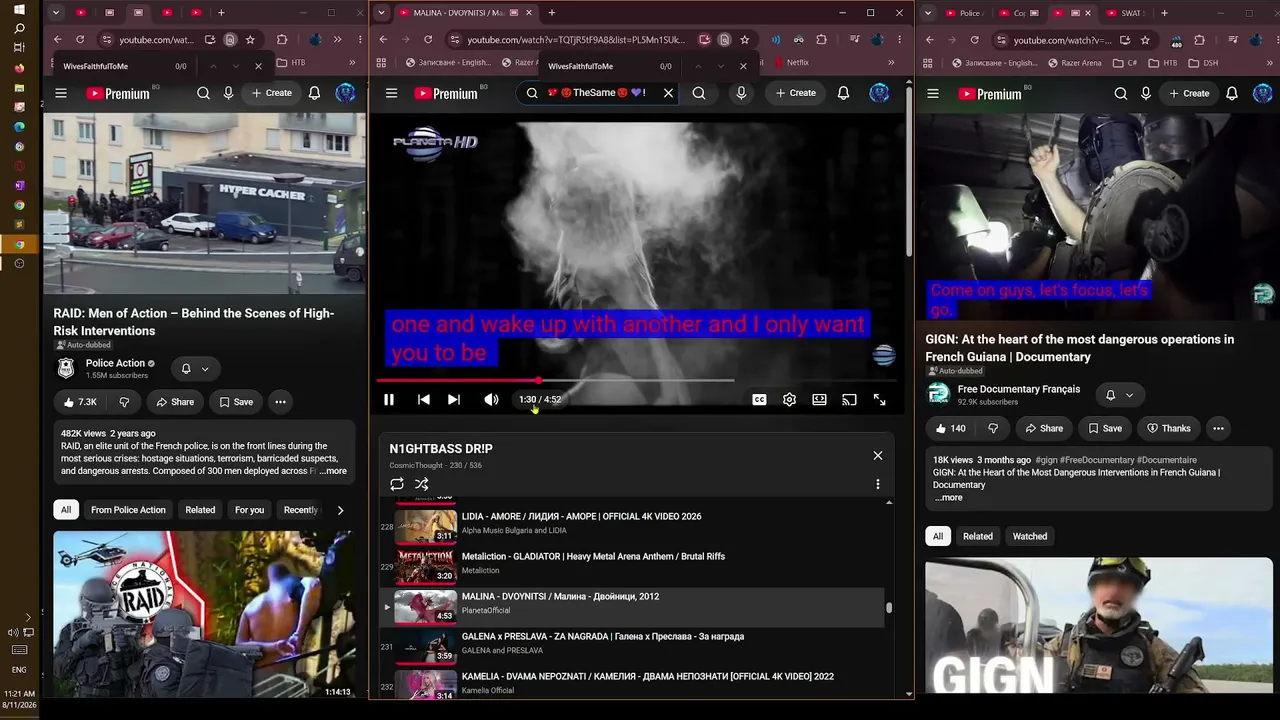Dislike the RAID: Men of Action video
The height and width of the screenshot is (720, 1280).
124,402
